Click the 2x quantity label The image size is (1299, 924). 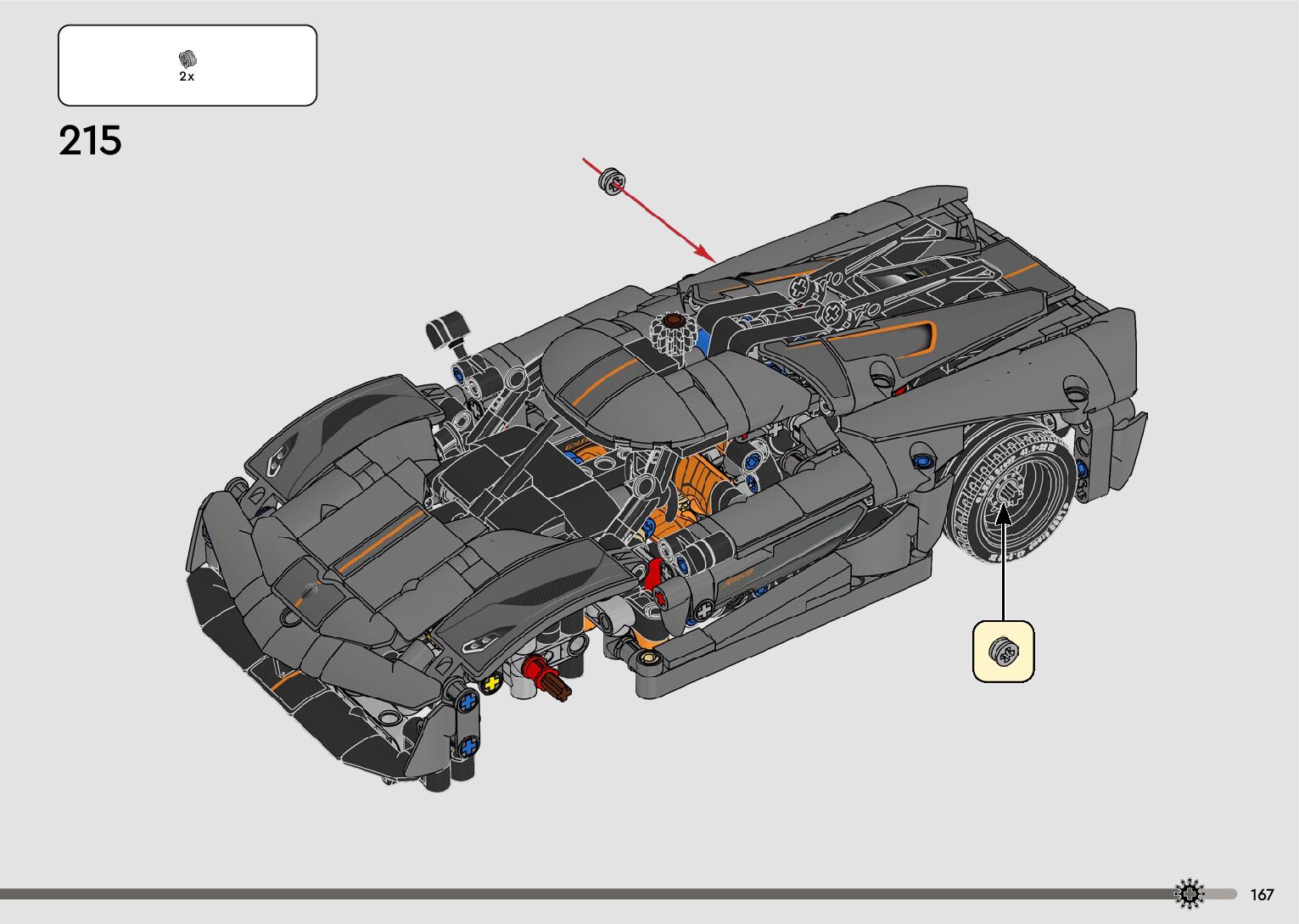point(187,76)
